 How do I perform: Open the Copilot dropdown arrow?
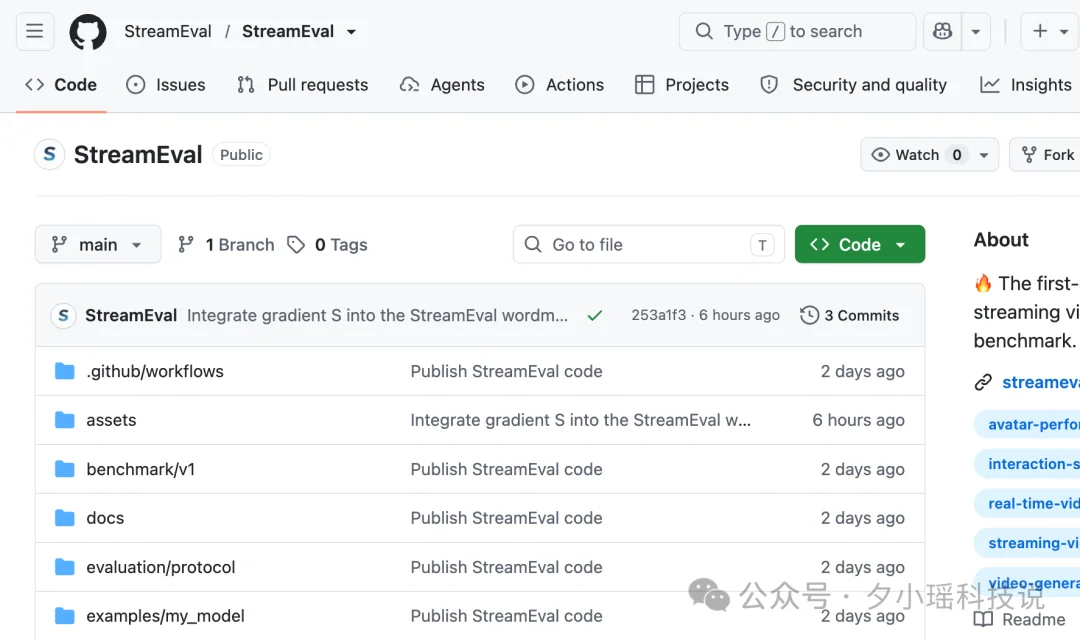976,31
